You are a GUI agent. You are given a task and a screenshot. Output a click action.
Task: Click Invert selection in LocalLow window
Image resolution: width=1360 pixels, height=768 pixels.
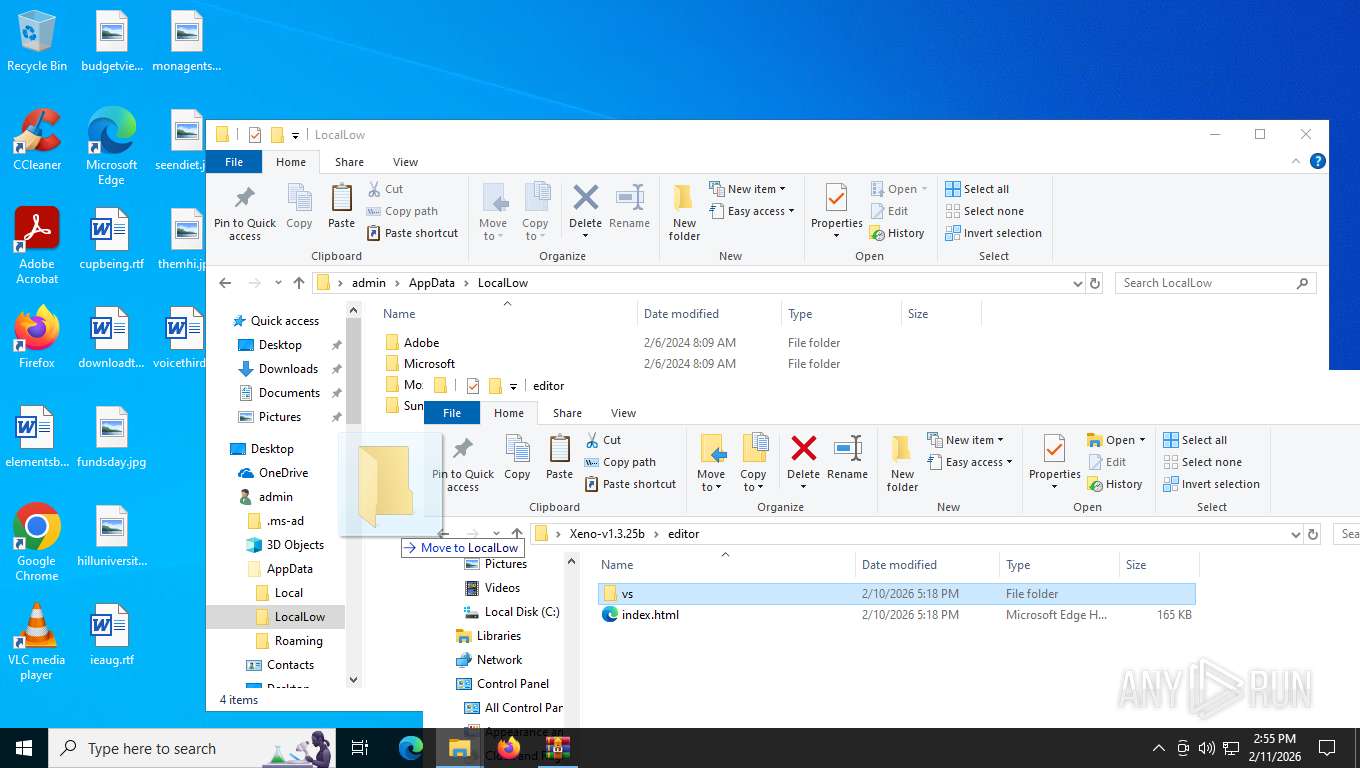[x=993, y=233]
